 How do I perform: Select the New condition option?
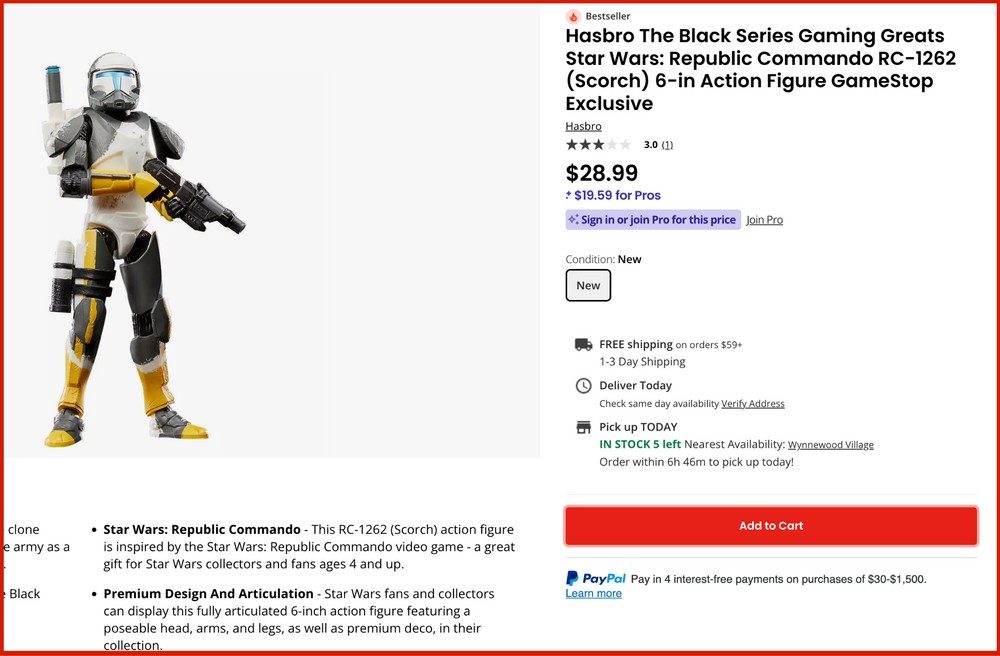pyautogui.click(x=588, y=285)
